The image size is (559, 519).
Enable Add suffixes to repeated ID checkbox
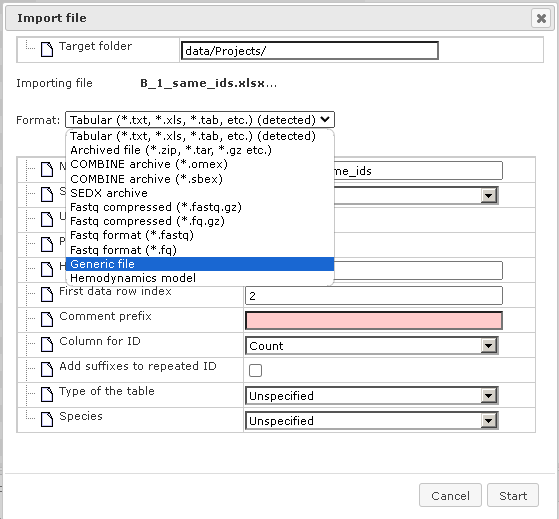click(255, 370)
